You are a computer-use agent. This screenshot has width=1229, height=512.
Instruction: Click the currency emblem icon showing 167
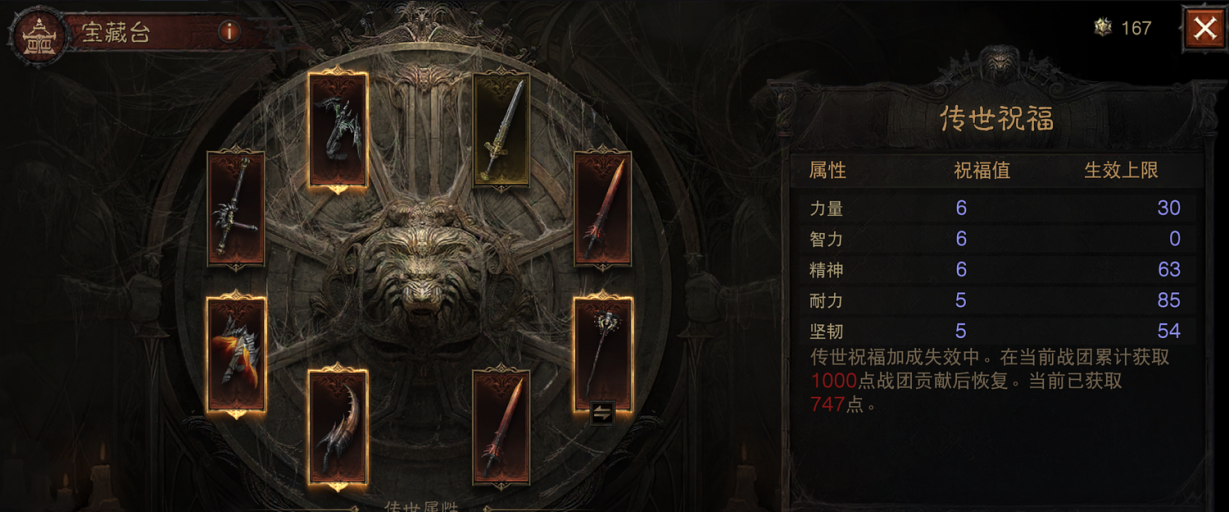[x=1102, y=27]
